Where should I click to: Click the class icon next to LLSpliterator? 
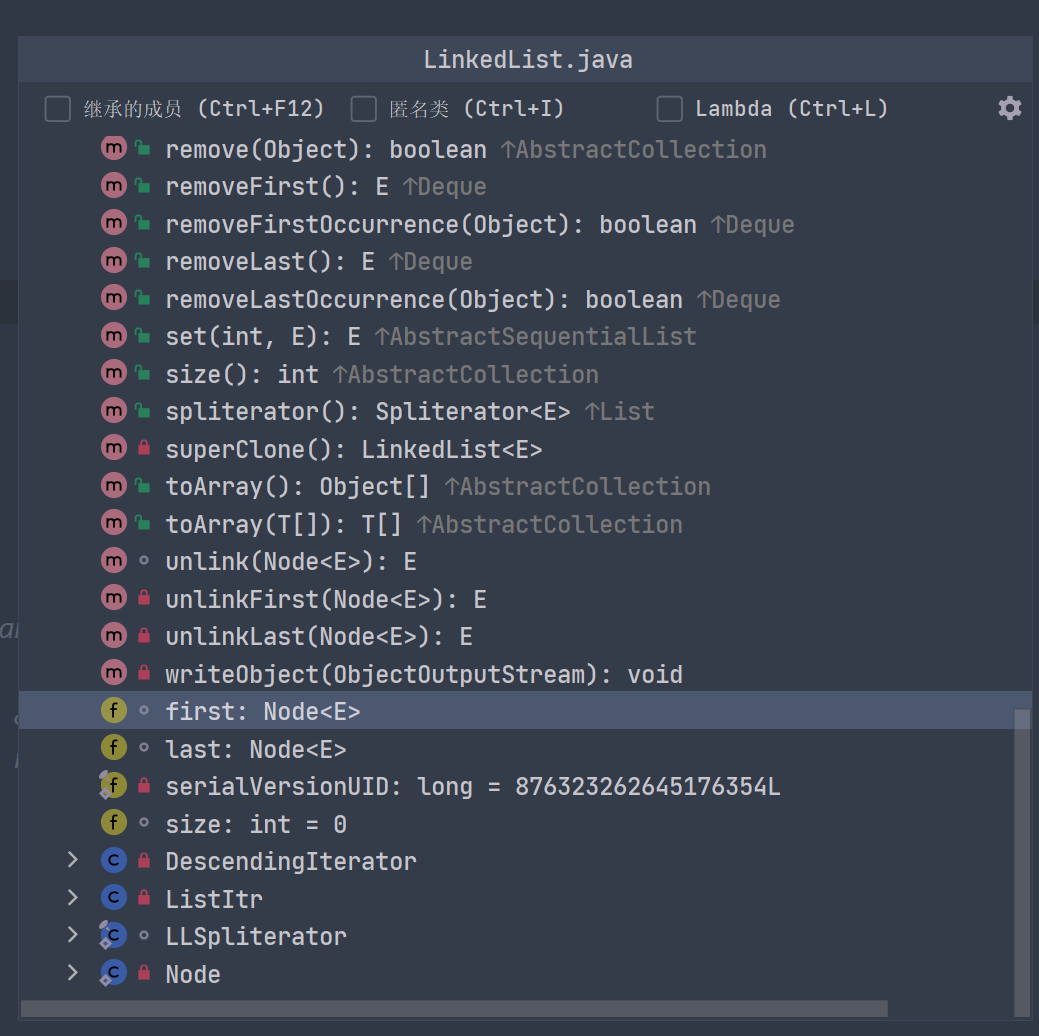pos(114,936)
